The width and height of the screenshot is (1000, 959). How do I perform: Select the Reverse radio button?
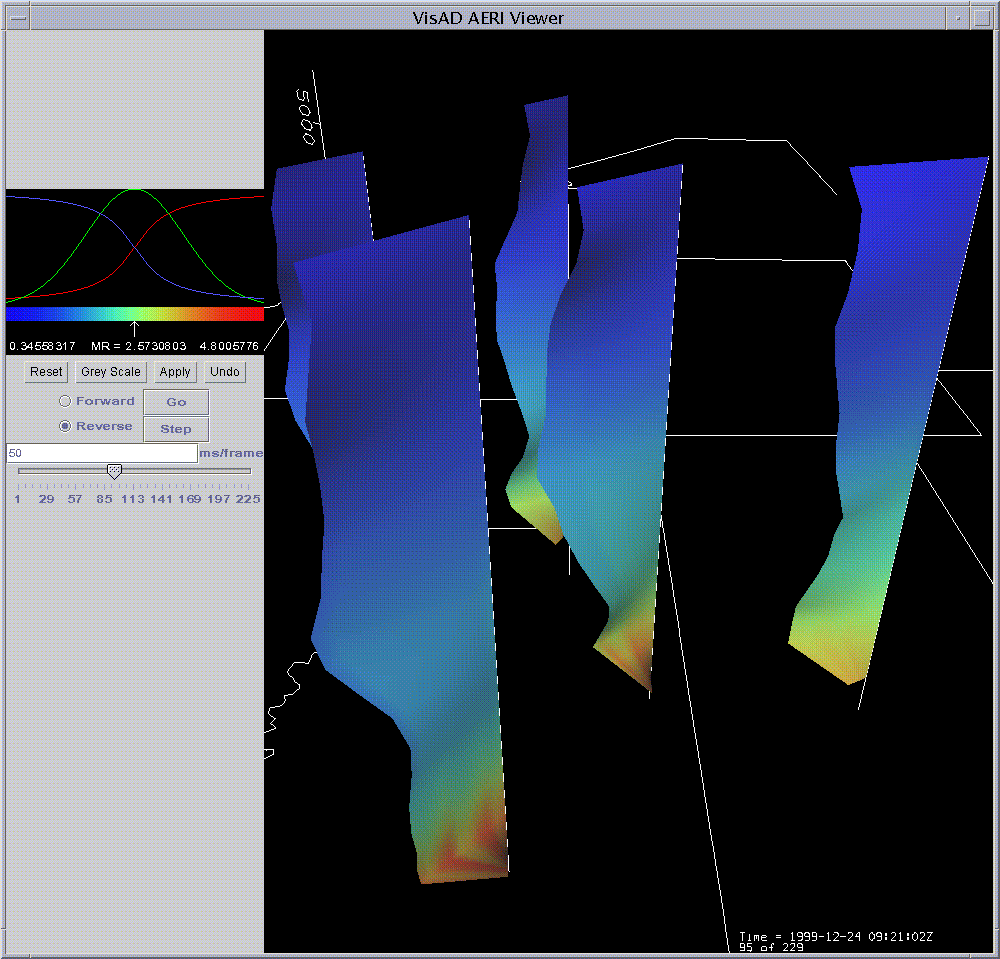coord(66,427)
